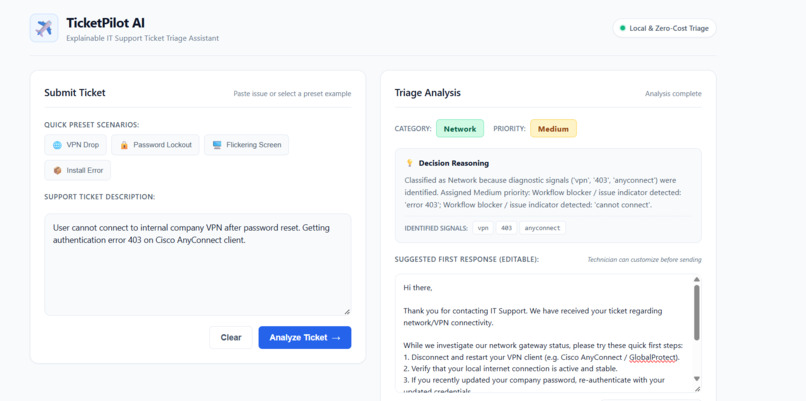This screenshot has height=401, width=806.
Task: Click the Local & Zero-Cost Triage badge
Action: [x=664, y=28]
